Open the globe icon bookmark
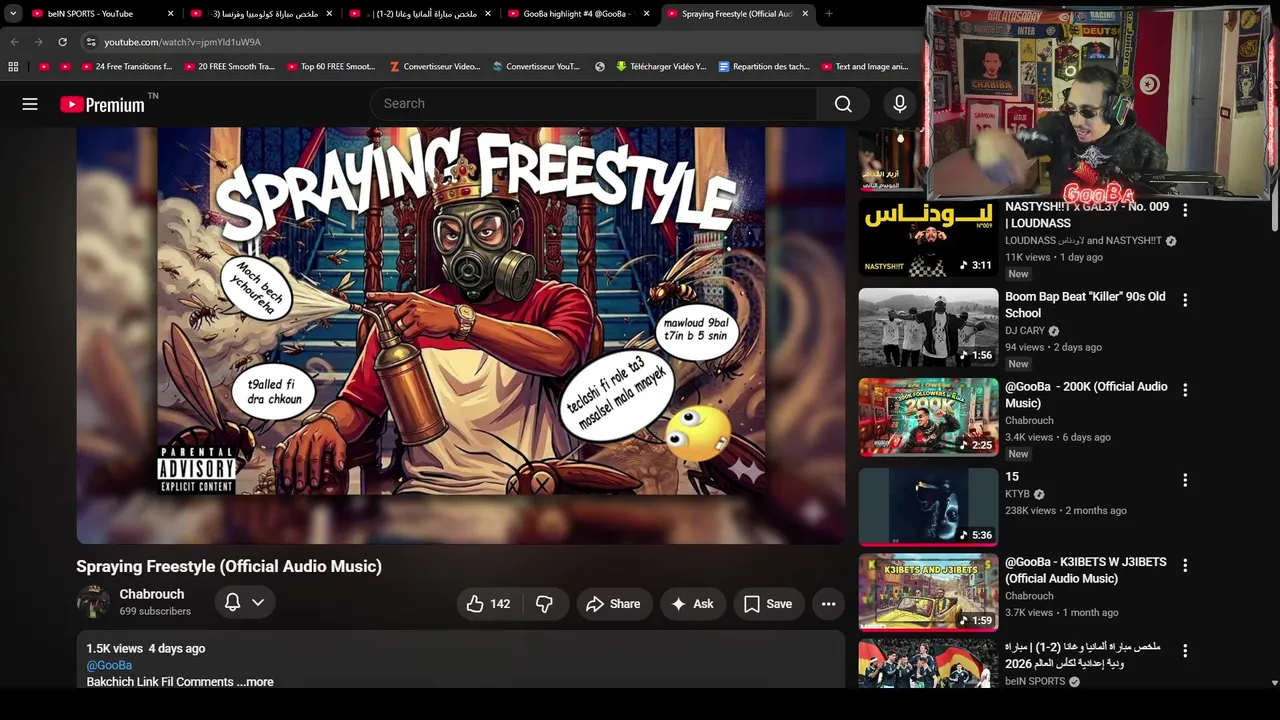The image size is (1280, 720). coord(600,67)
